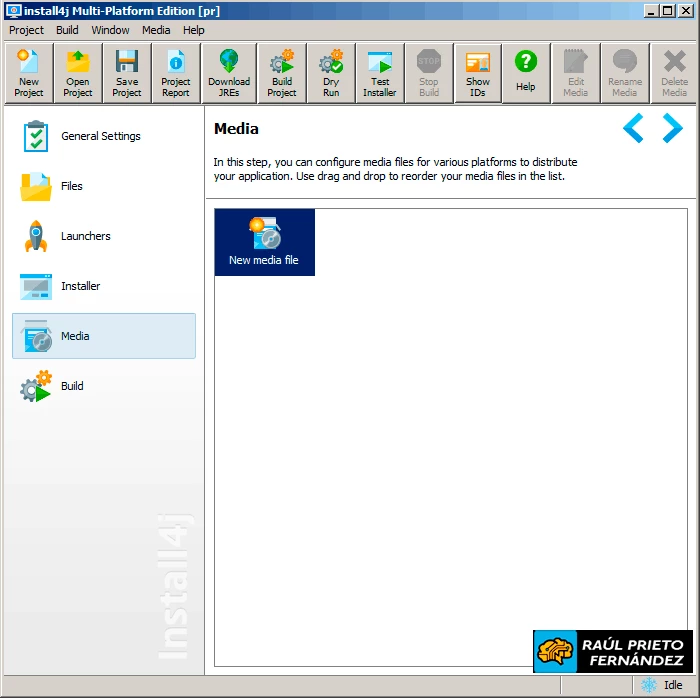The width and height of the screenshot is (700, 698).
Task: Open the Installer section
Action: 104,286
